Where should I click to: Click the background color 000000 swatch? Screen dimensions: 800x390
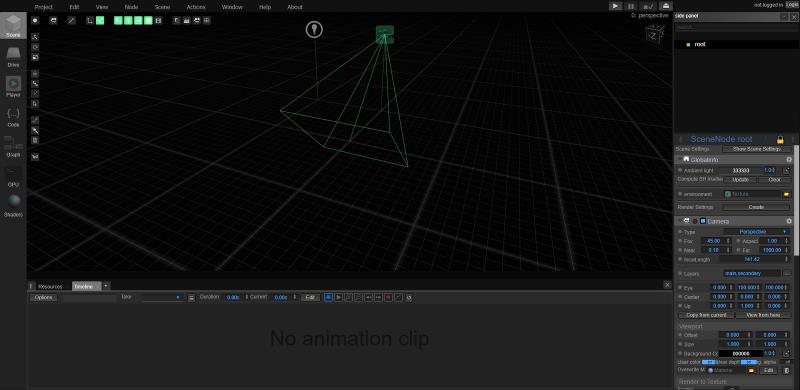[x=741, y=353]
